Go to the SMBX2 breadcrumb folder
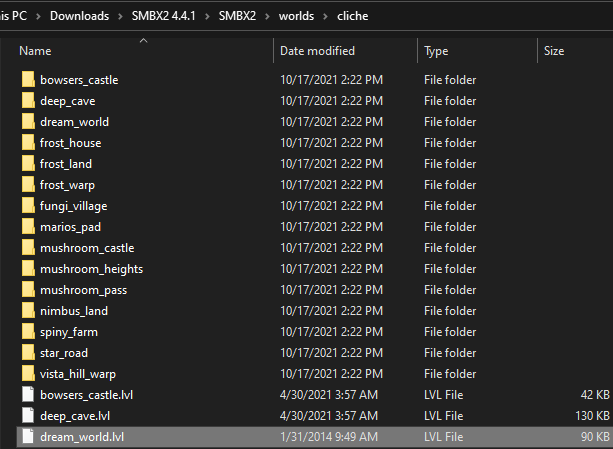613x449 pixels. point(237,16)
